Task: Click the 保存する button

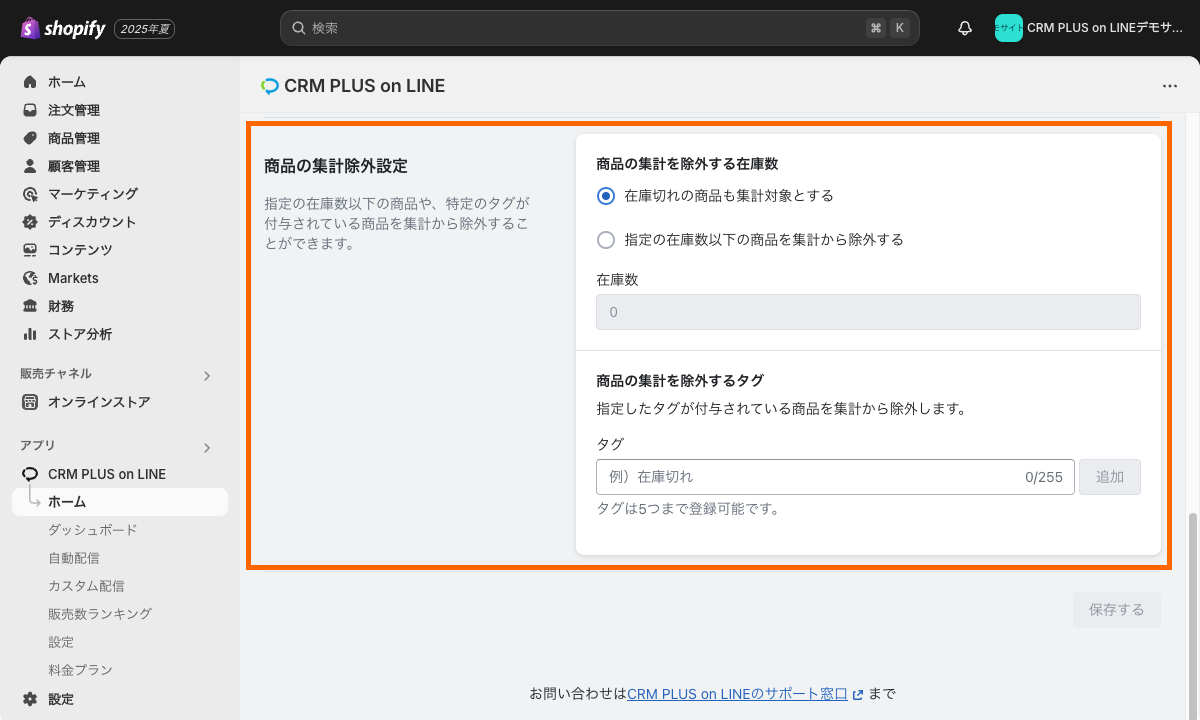Action: point(1117,610)
